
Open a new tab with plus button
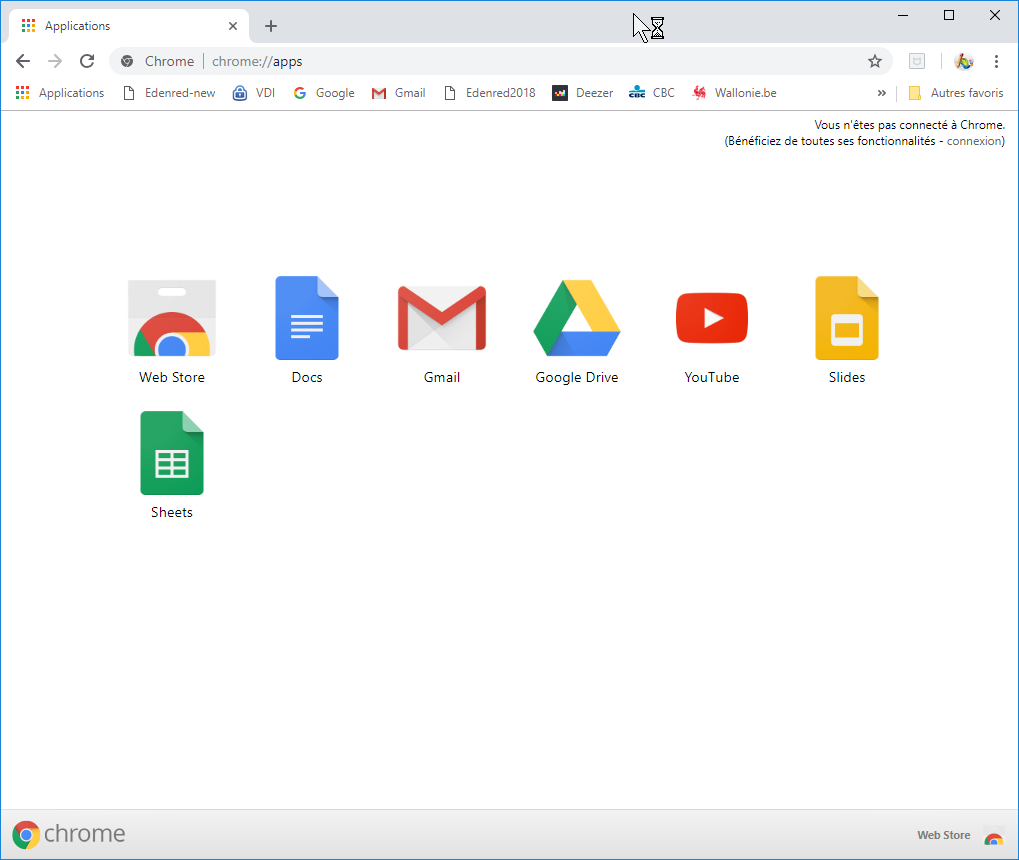271,26
